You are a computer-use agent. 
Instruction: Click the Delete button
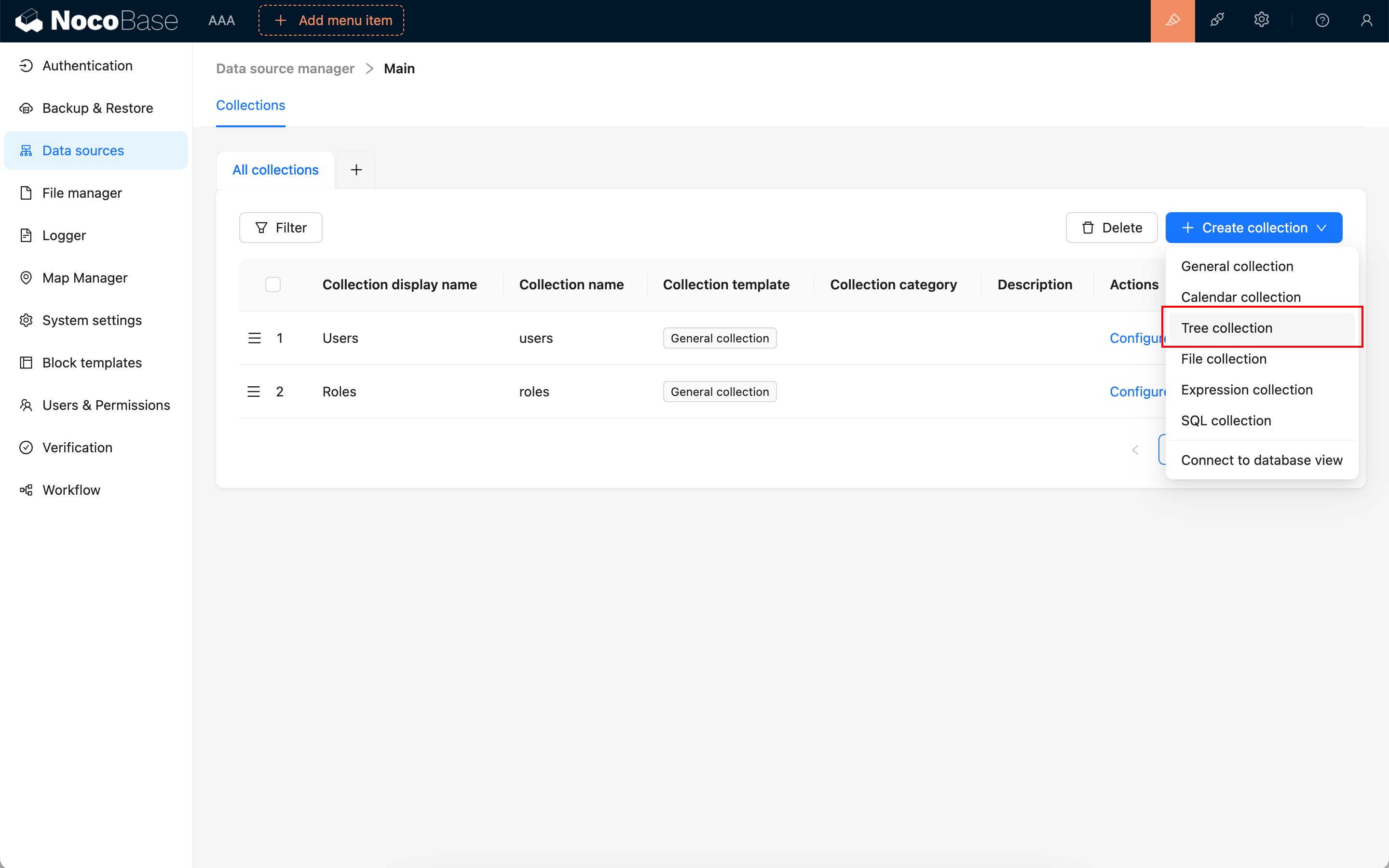pos(1111,228)
